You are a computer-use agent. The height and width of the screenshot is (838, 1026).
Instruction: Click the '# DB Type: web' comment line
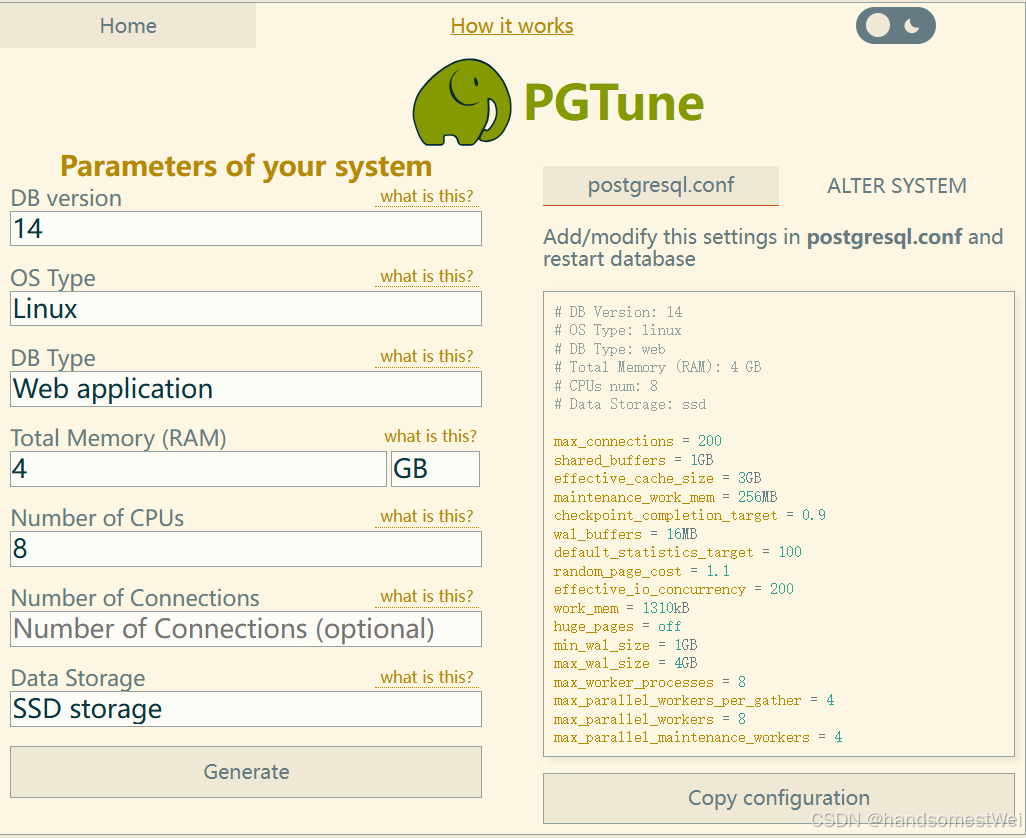tap(610, 349)
